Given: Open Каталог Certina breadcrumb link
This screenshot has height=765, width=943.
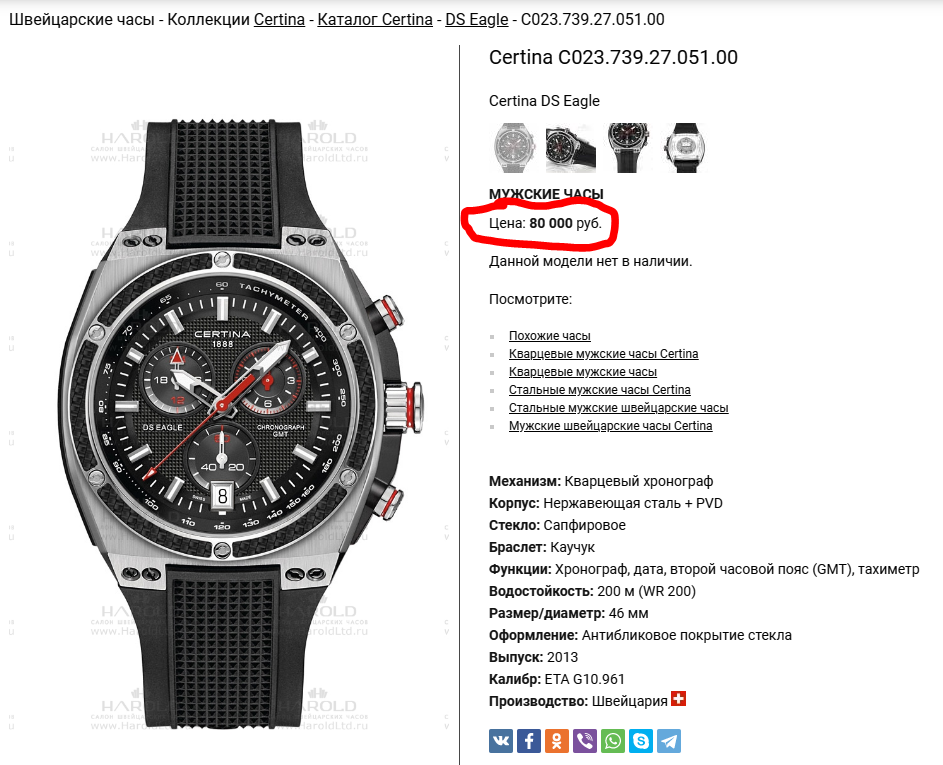Looking at the screenshot, I should click(x=375, y=19).
